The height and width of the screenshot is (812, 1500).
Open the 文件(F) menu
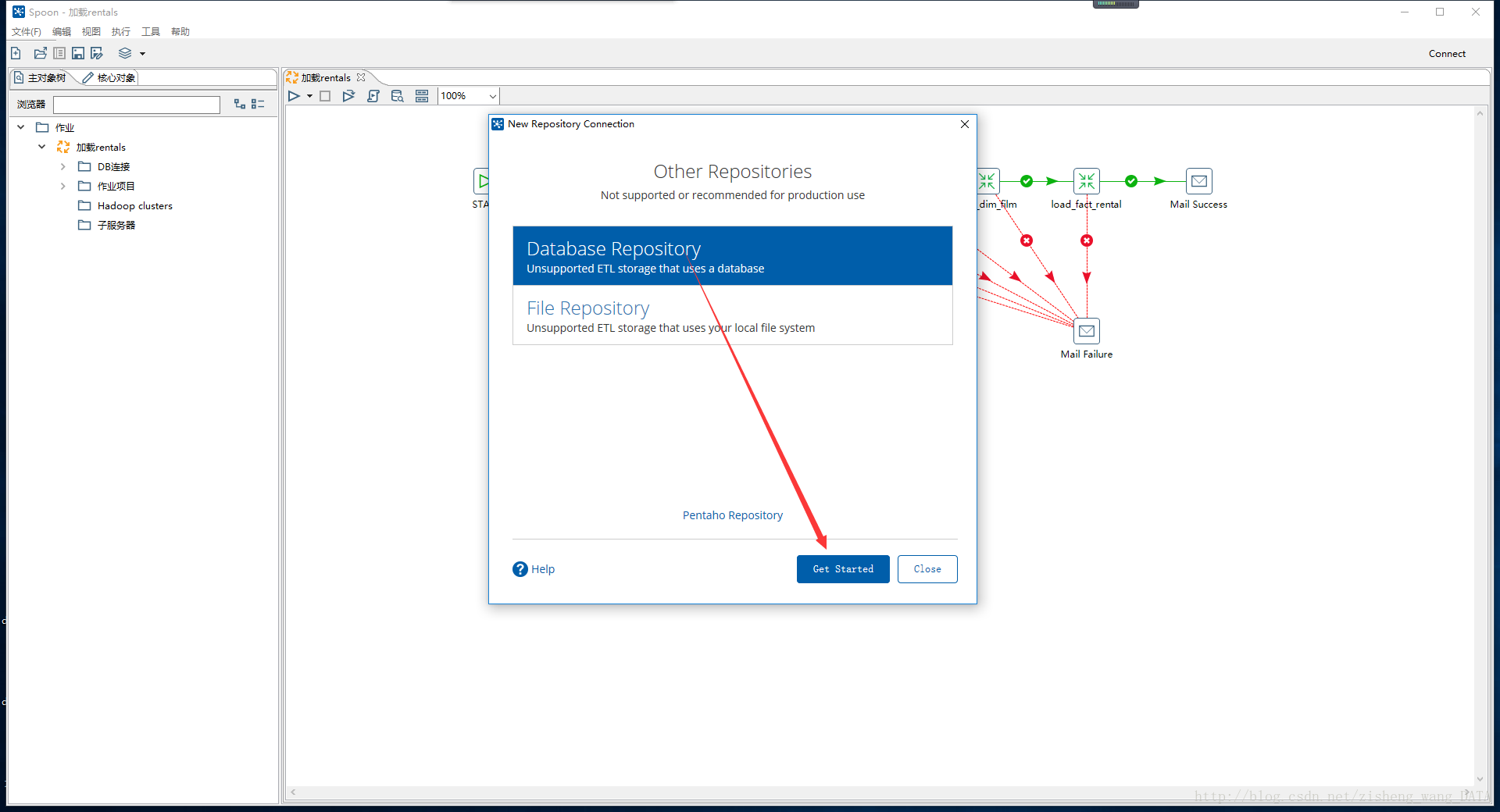click(27, 31)
